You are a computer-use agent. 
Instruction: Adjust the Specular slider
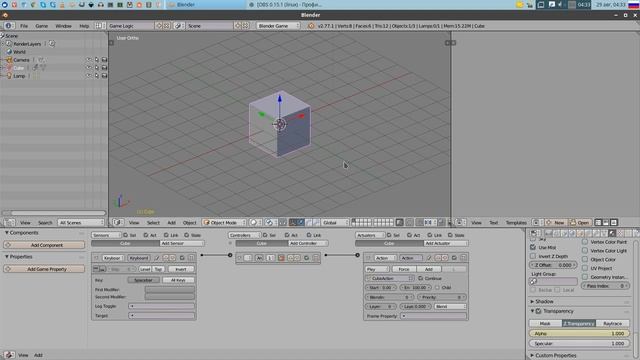coord(580,344)
